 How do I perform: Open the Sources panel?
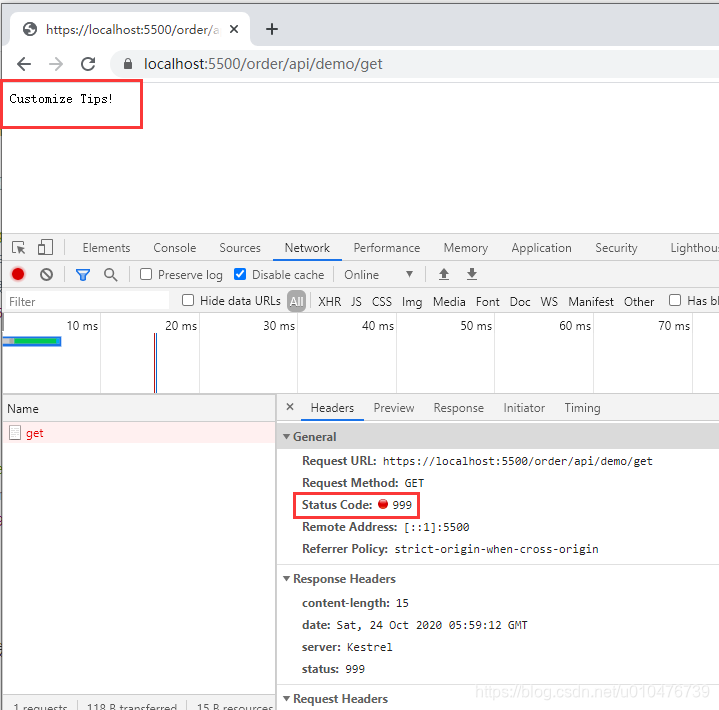tap(240, 248)
